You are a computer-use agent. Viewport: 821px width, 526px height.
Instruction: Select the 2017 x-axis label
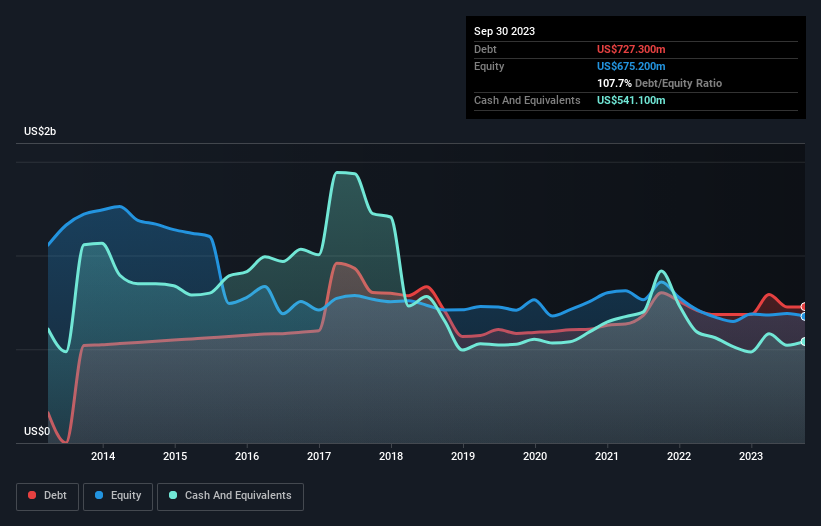click(319, 456)
